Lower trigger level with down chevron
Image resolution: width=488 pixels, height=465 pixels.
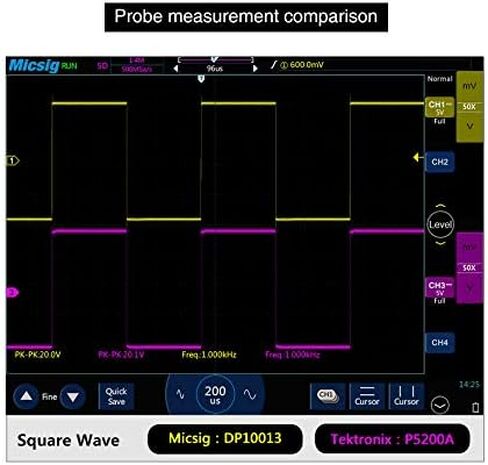(x=440, y=243)
